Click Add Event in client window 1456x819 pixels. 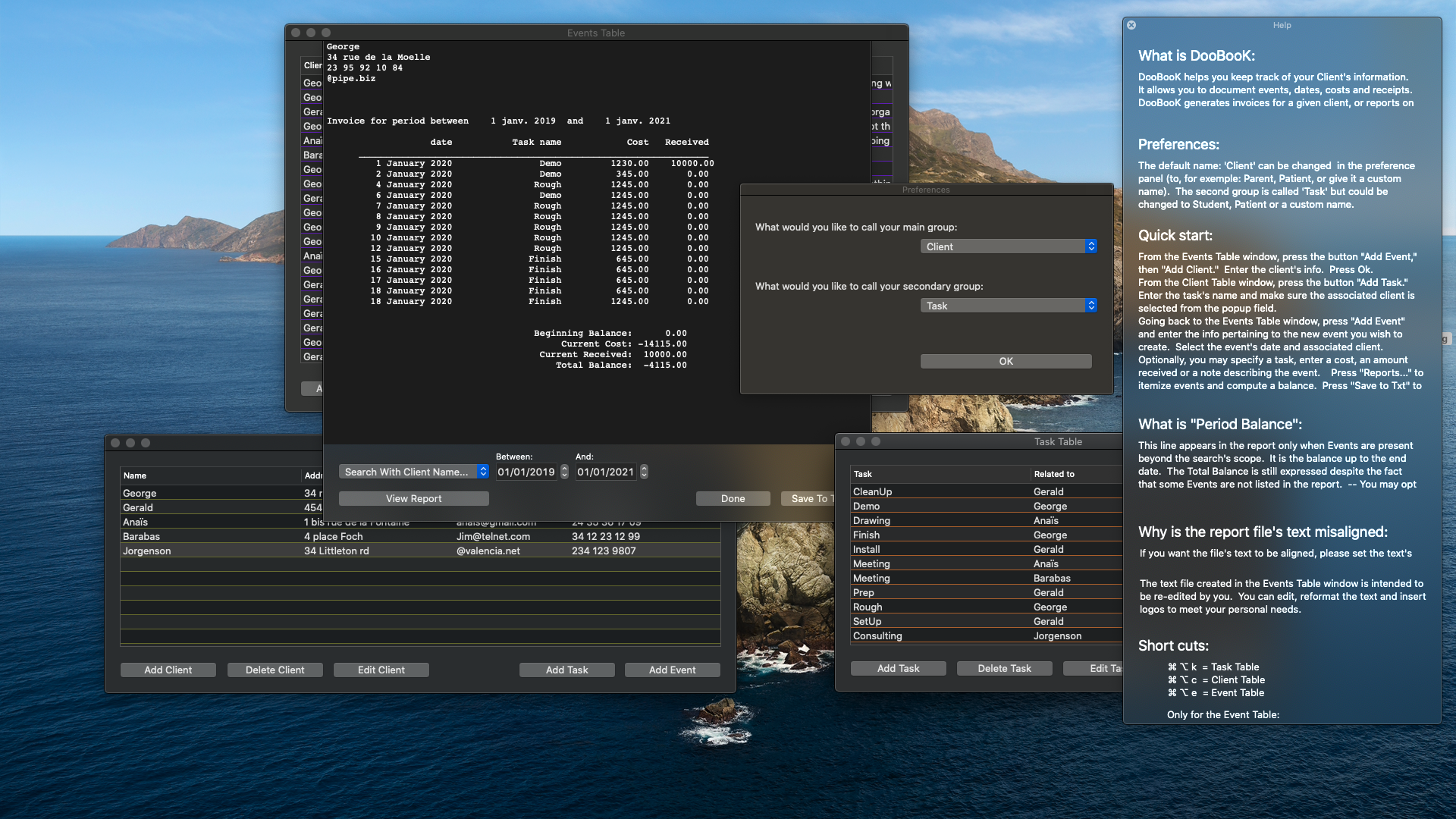click(672, 670)
